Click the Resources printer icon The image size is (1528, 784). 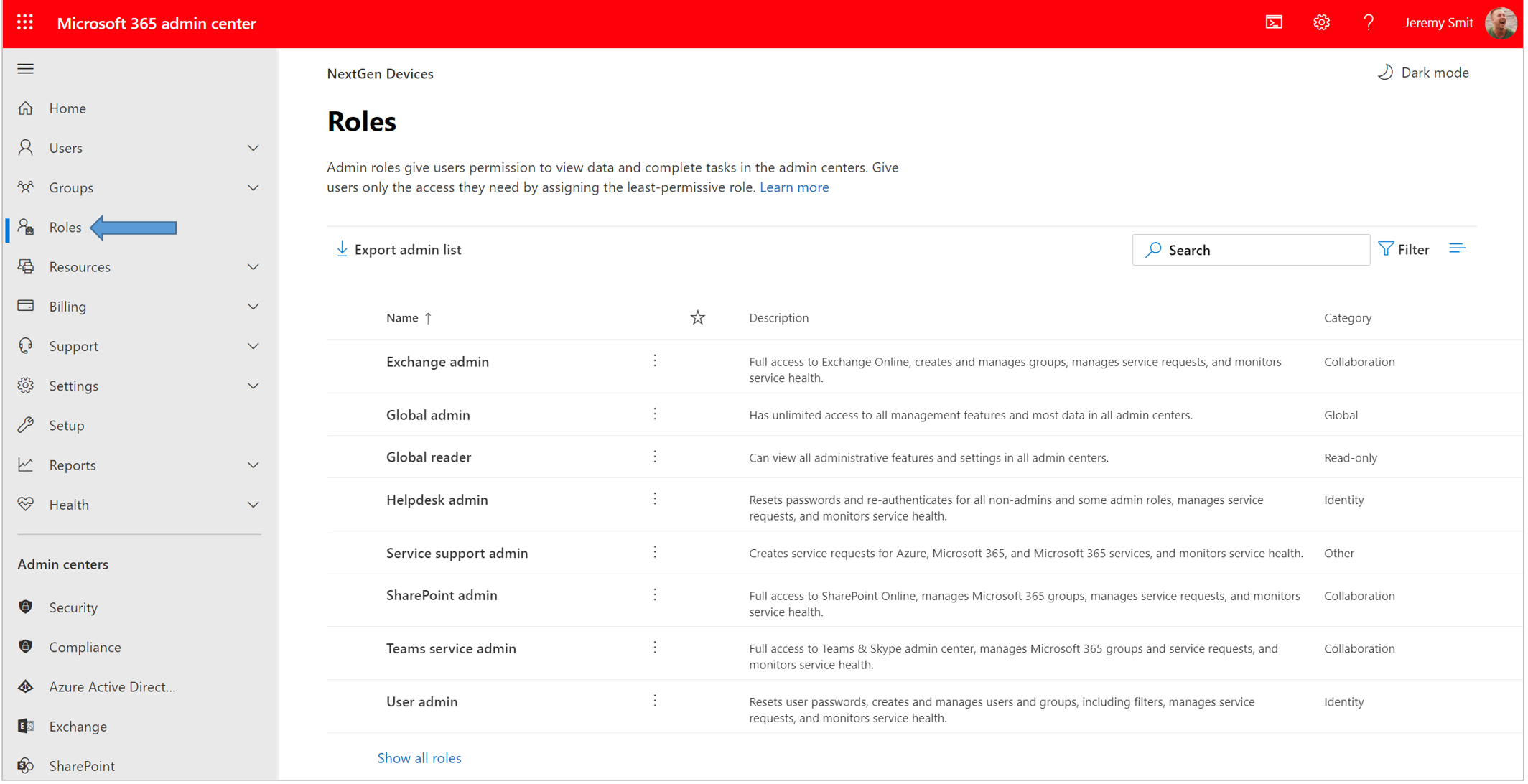click(26, 267)
